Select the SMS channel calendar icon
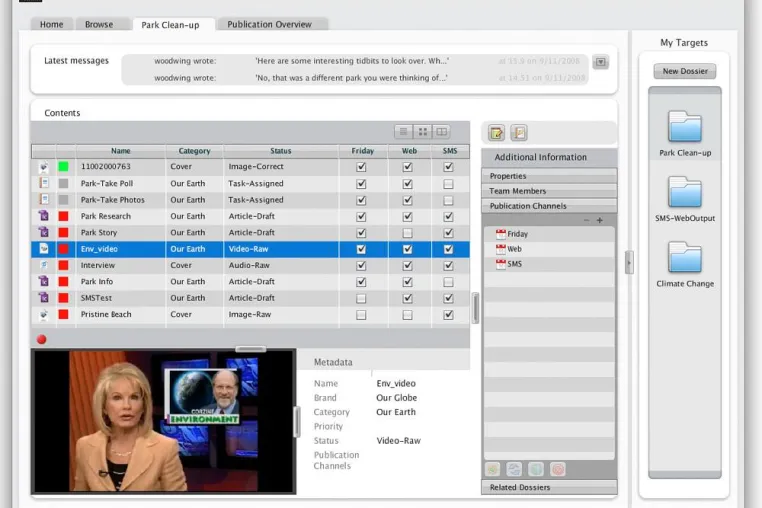Screen dimensions: 762x508 click(x=501, y=264)
